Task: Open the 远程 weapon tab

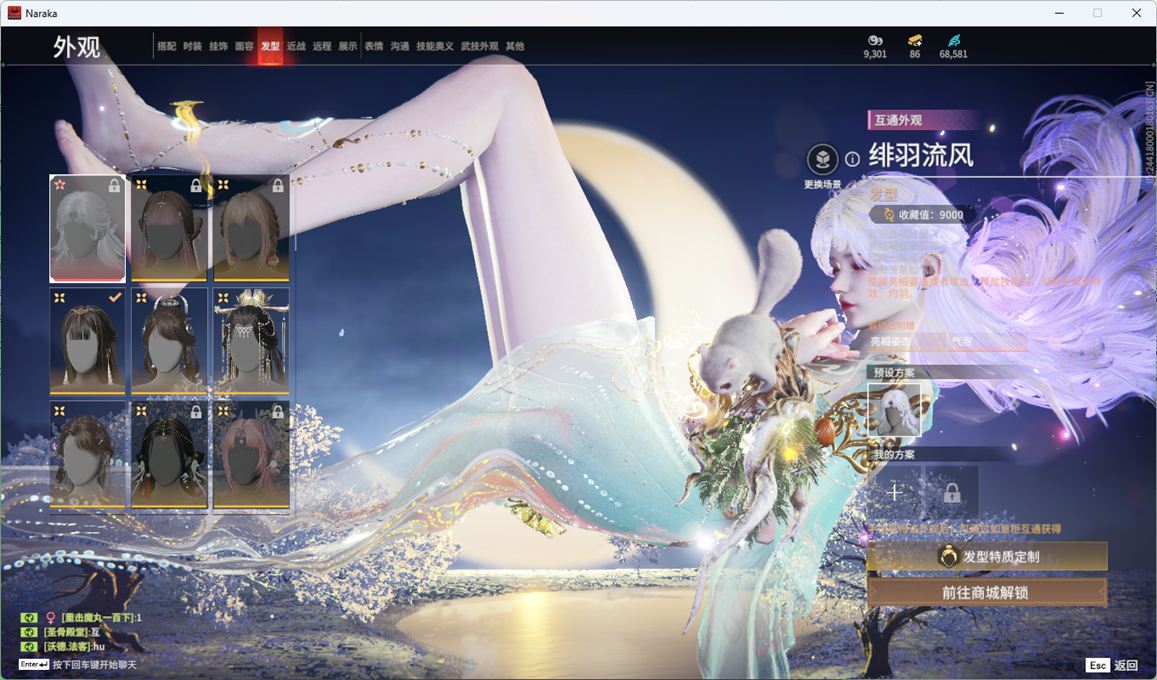Action: click(322, 46)
